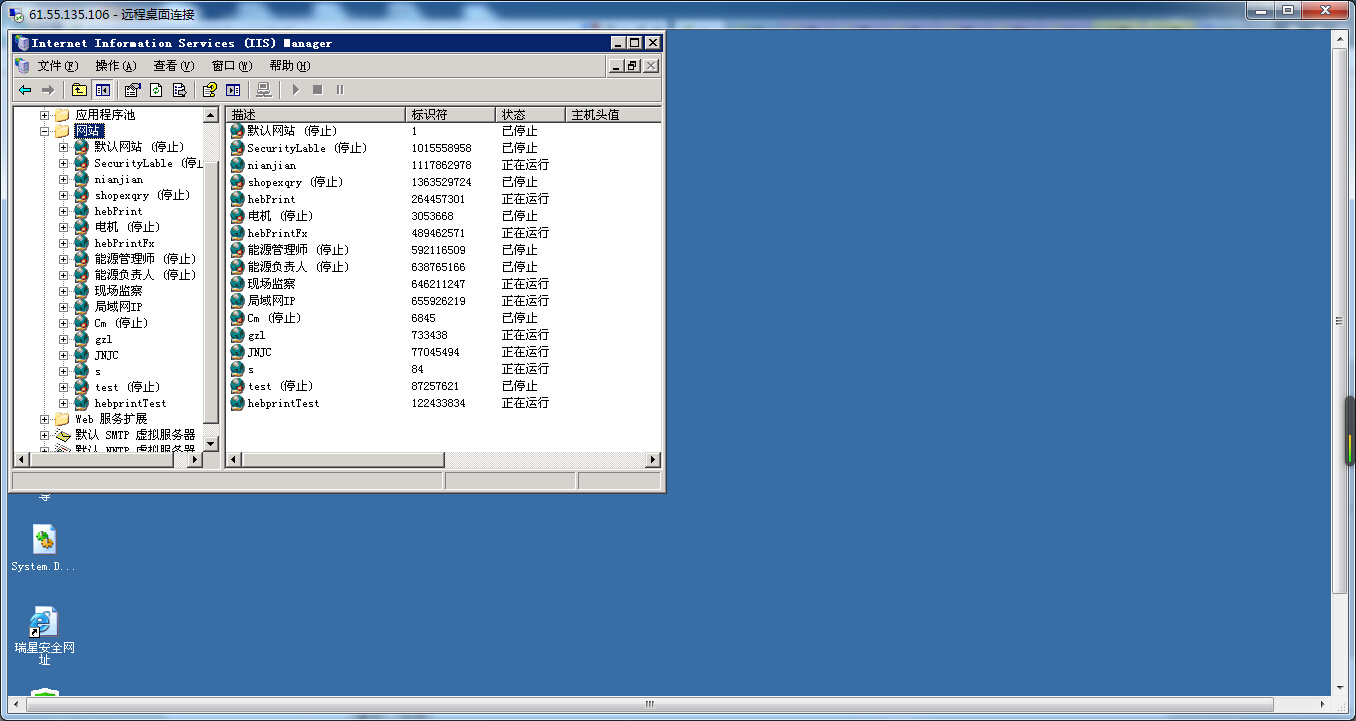Click the globe icon of gzl in tree

81,339
